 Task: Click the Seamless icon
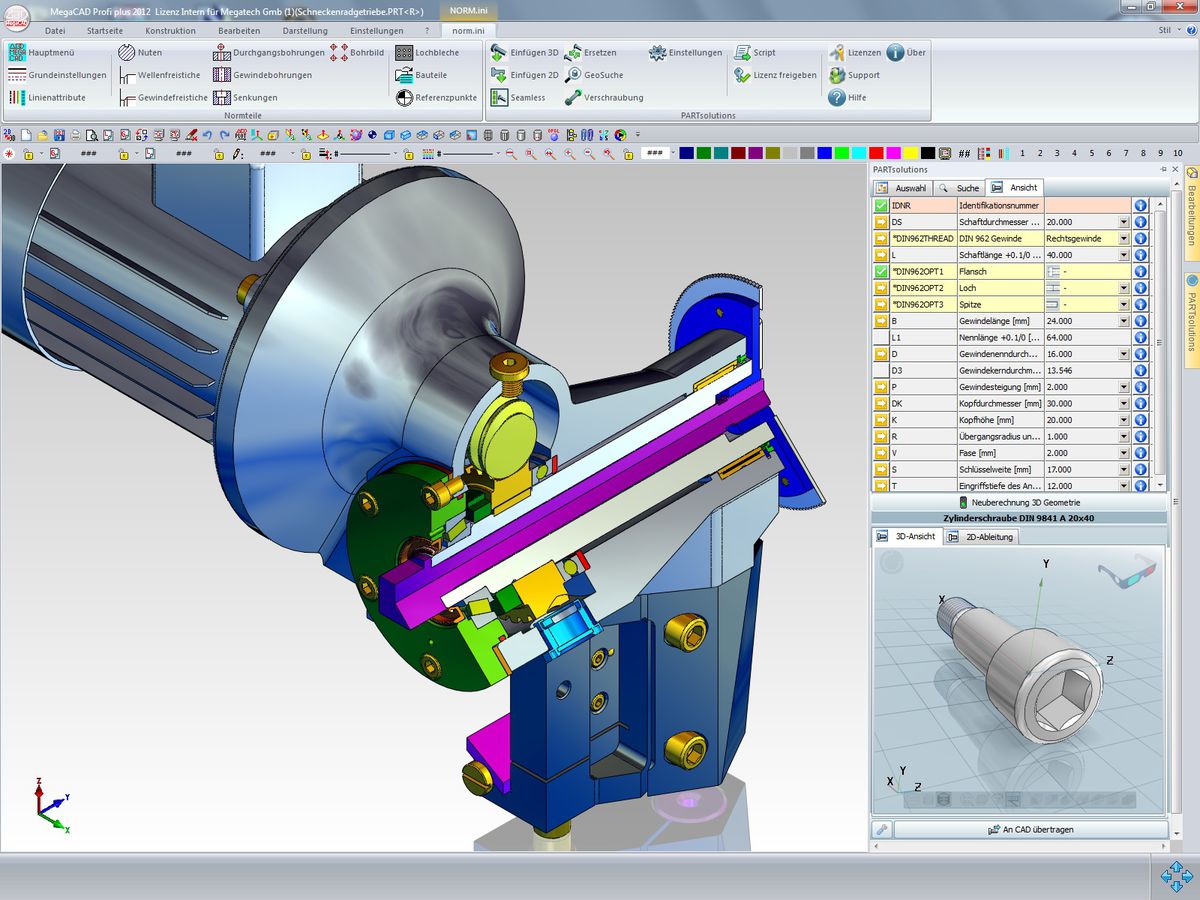click(499, 98)
